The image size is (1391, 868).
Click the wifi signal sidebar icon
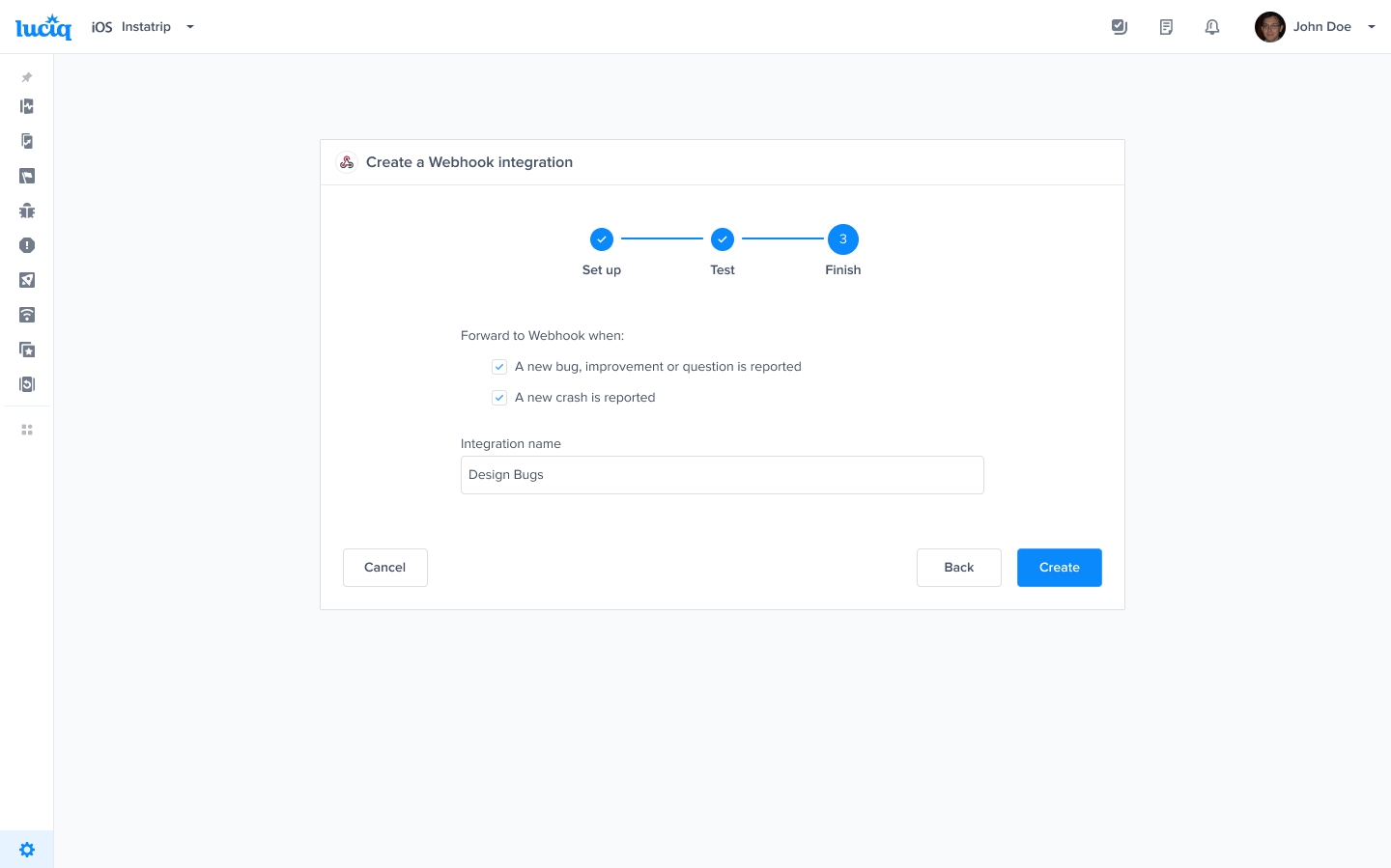(27, 315)
